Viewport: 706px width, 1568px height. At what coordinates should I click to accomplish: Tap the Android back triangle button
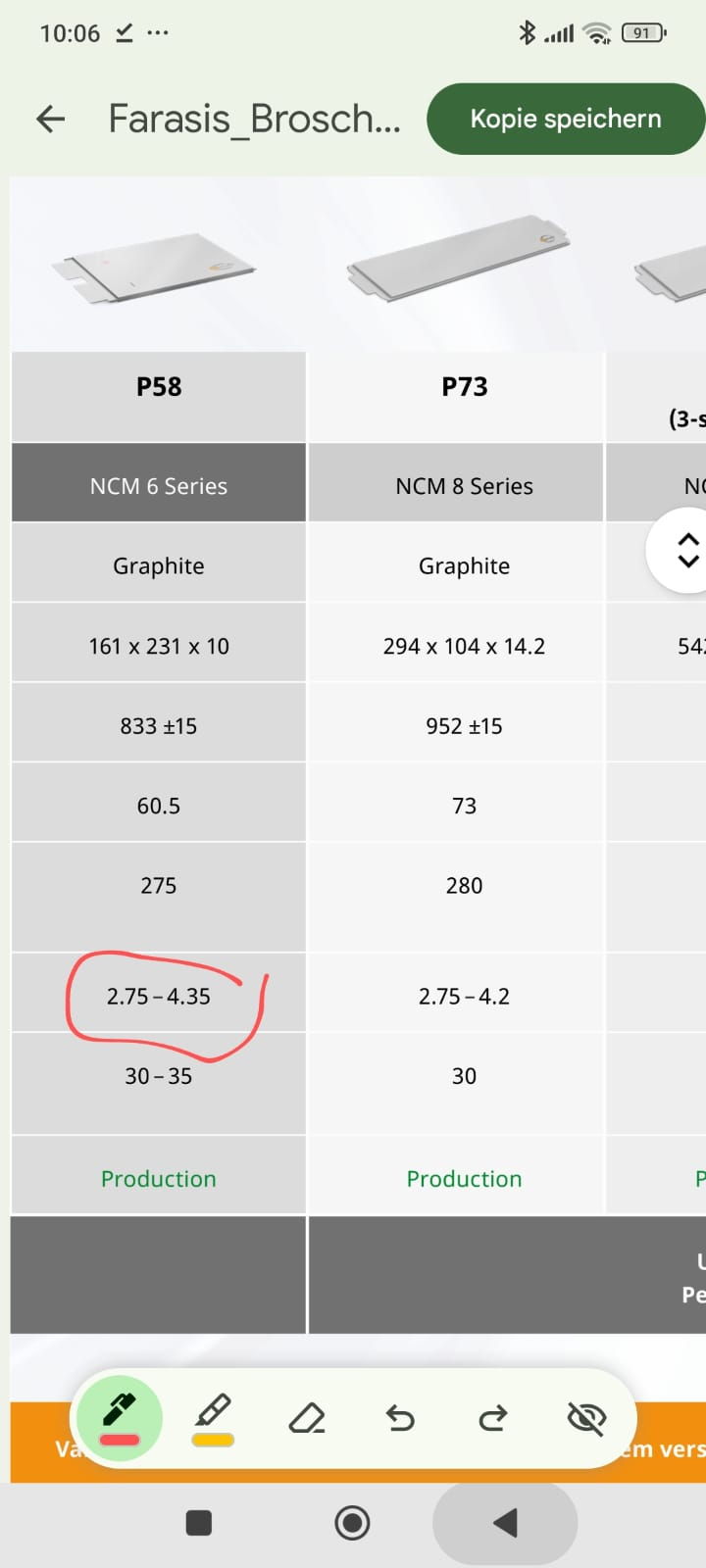click(505, 1523)
